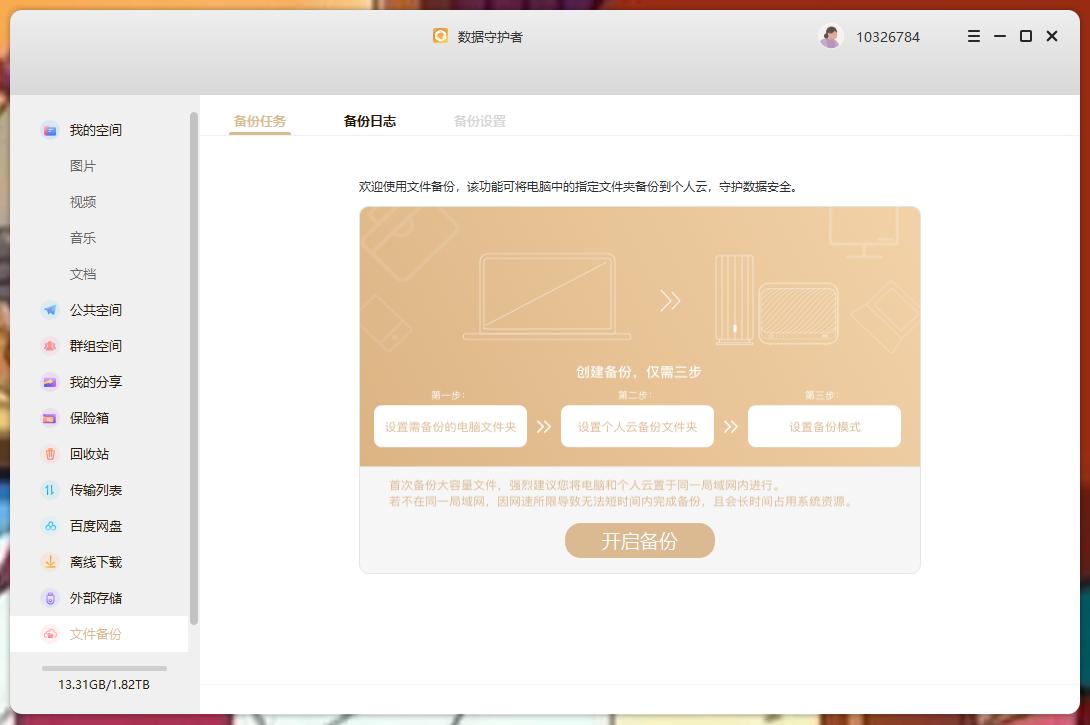This screenshot has height=725, width=1090.
Task: Click user avatar for account 10326784
Action: click(830, 36)
